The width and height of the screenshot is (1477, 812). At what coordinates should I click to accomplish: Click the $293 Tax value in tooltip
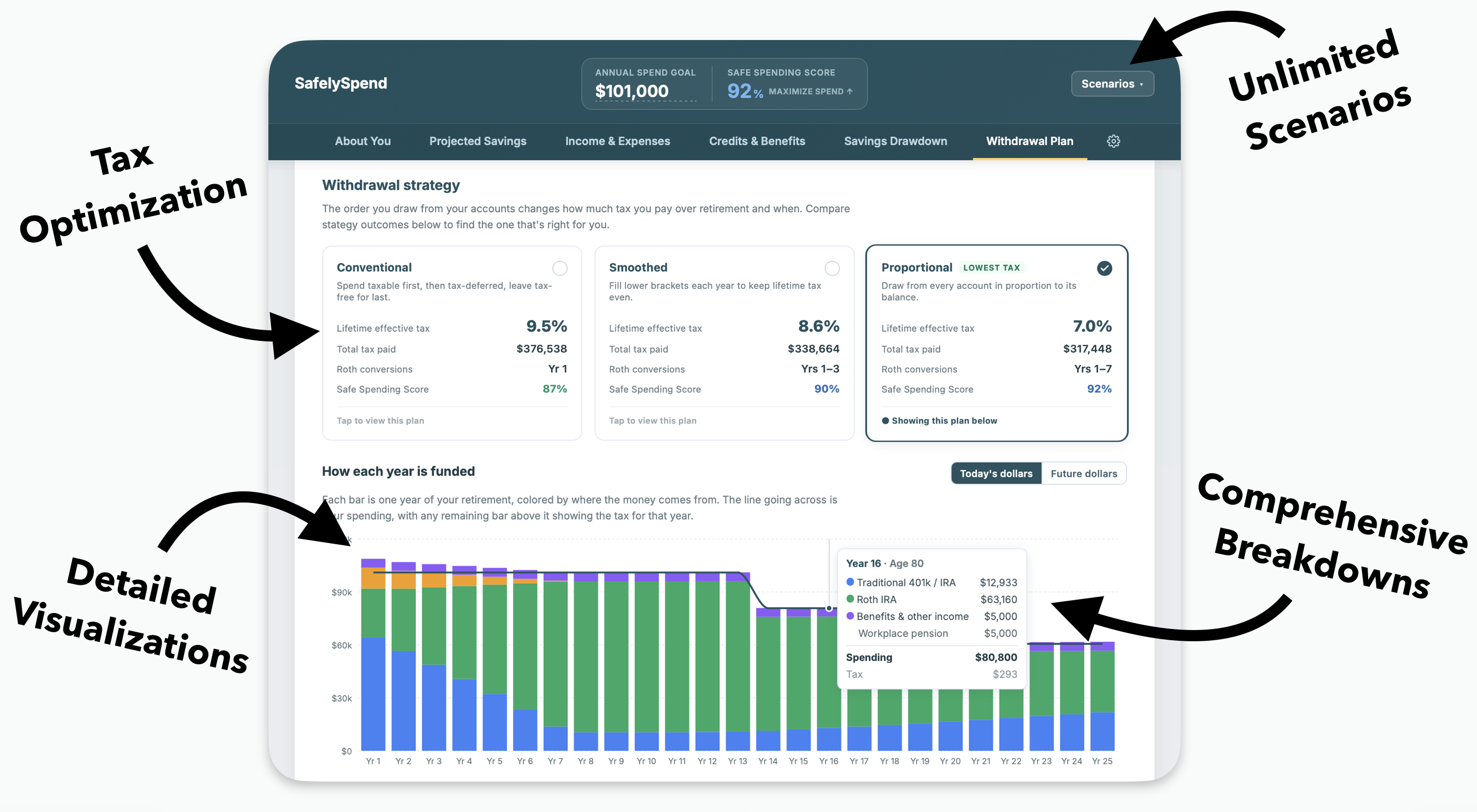[x=1005, y=674]
